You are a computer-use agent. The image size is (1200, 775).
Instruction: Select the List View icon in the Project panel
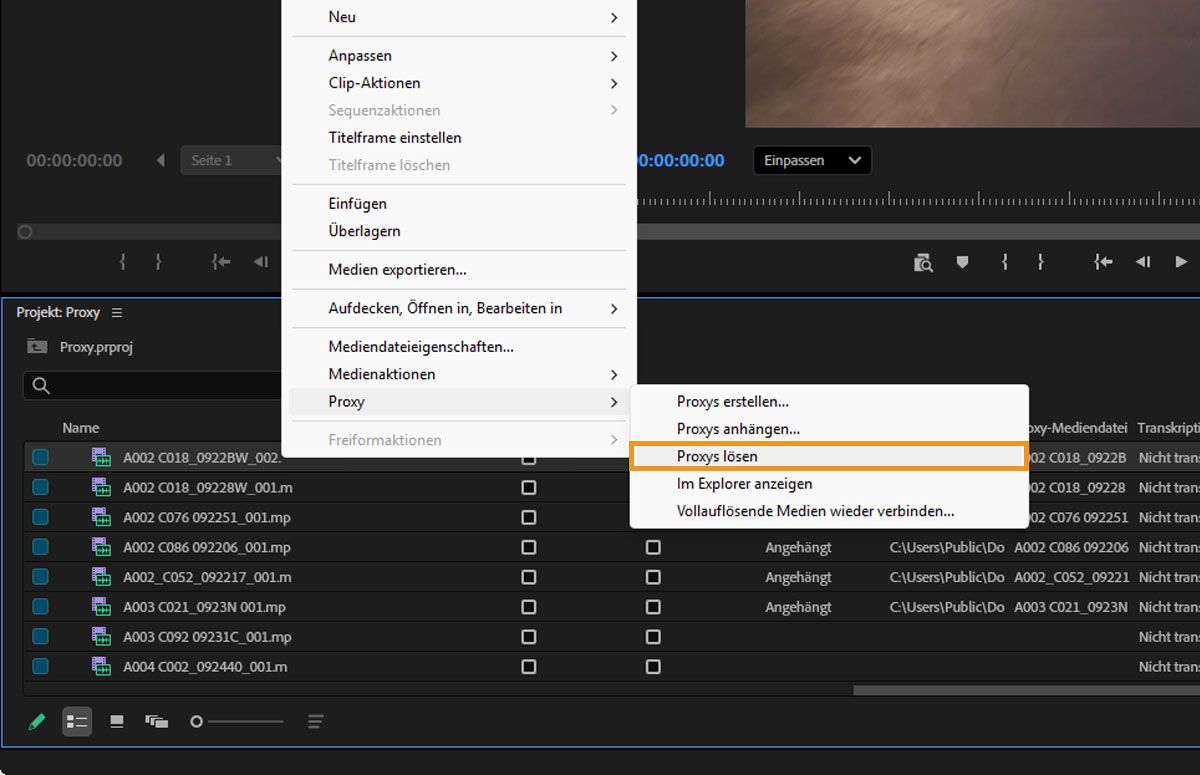pos(77,721)
